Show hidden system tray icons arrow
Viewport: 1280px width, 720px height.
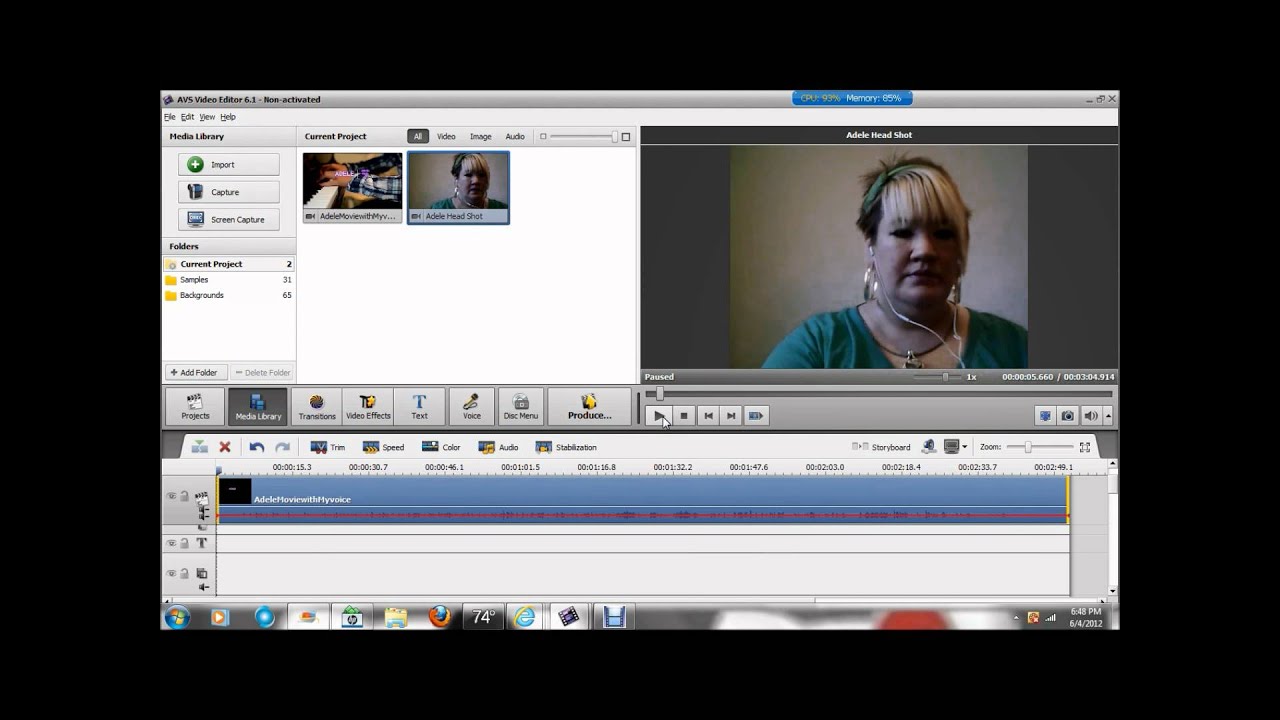click(x=1015, y=618)
